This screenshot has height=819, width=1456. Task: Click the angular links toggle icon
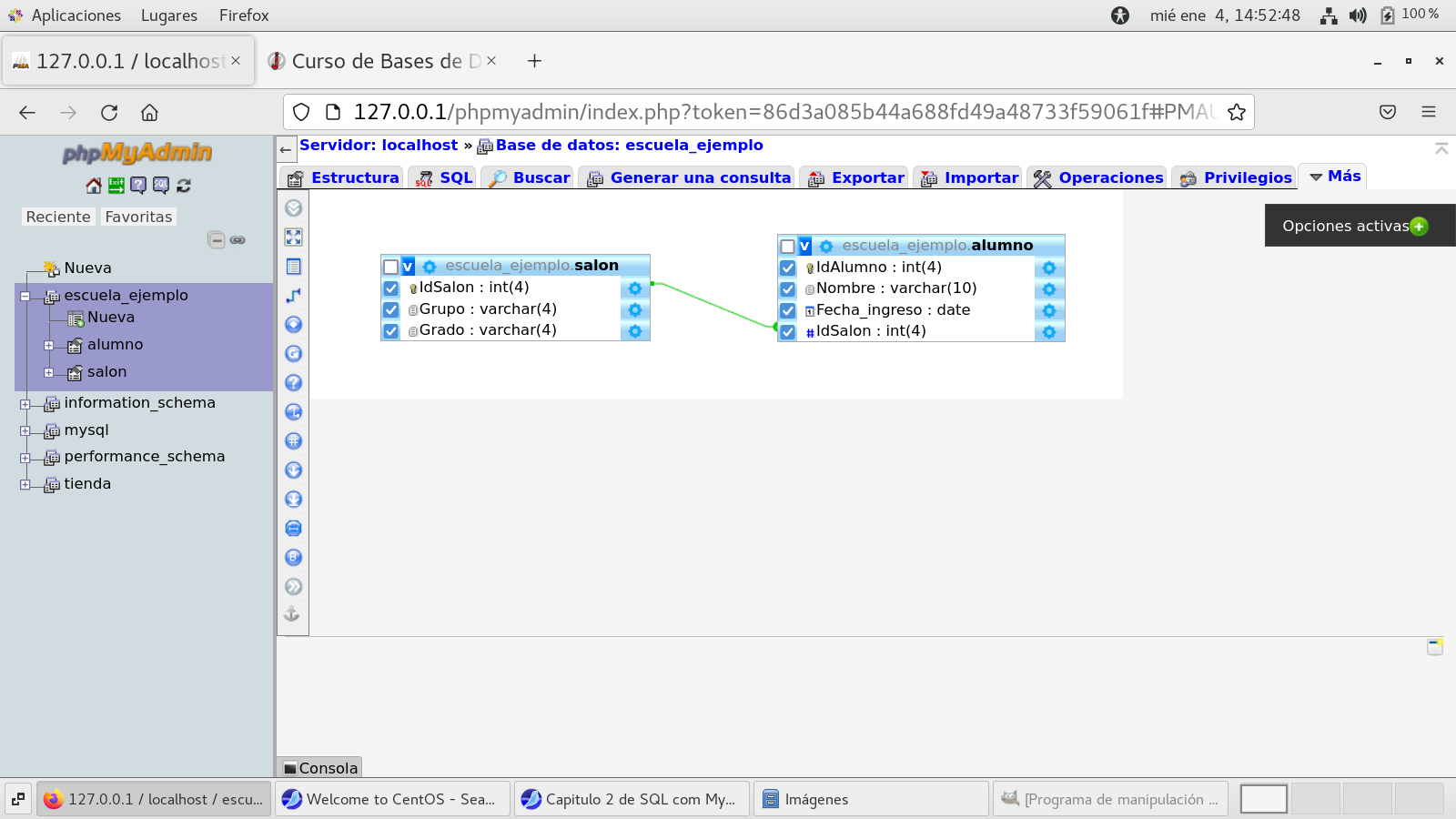[293, 296]
